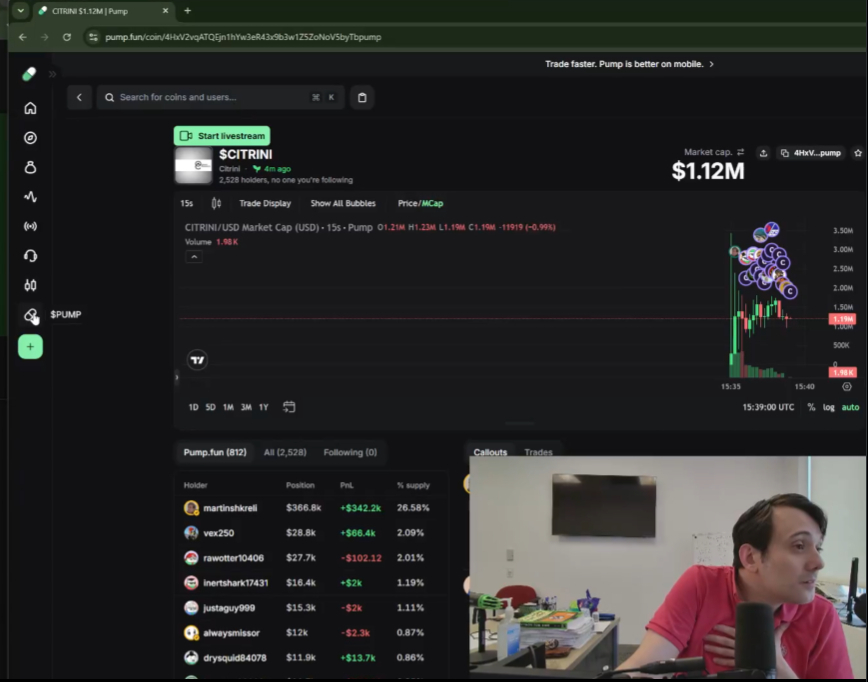The image size is (868, 682).
Task: Click the browser back arrow
Action: point(23,37)
